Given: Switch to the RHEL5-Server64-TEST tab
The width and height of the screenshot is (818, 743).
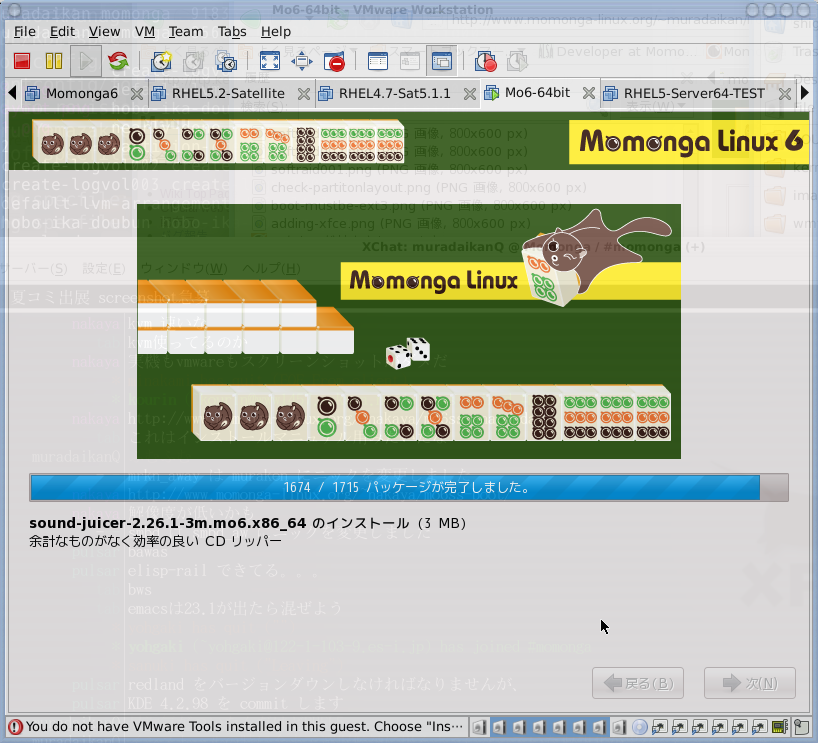Looking at the screenshot, I should tap(694, 93).
